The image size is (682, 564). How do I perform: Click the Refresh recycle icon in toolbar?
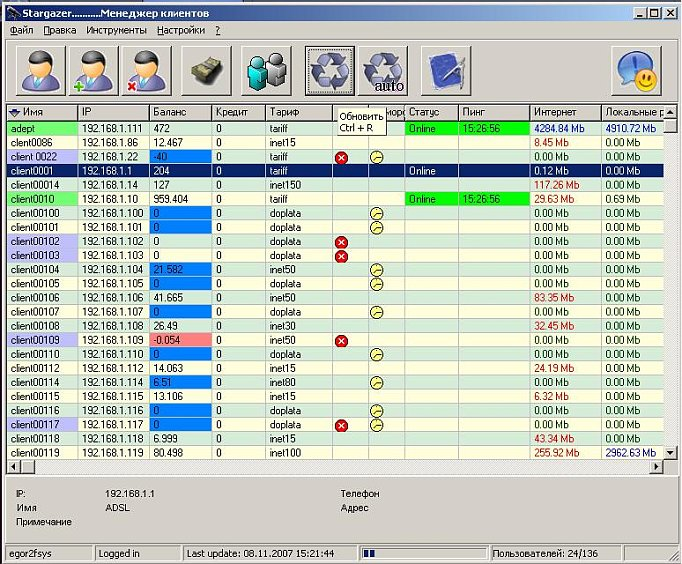pos(330,70)
